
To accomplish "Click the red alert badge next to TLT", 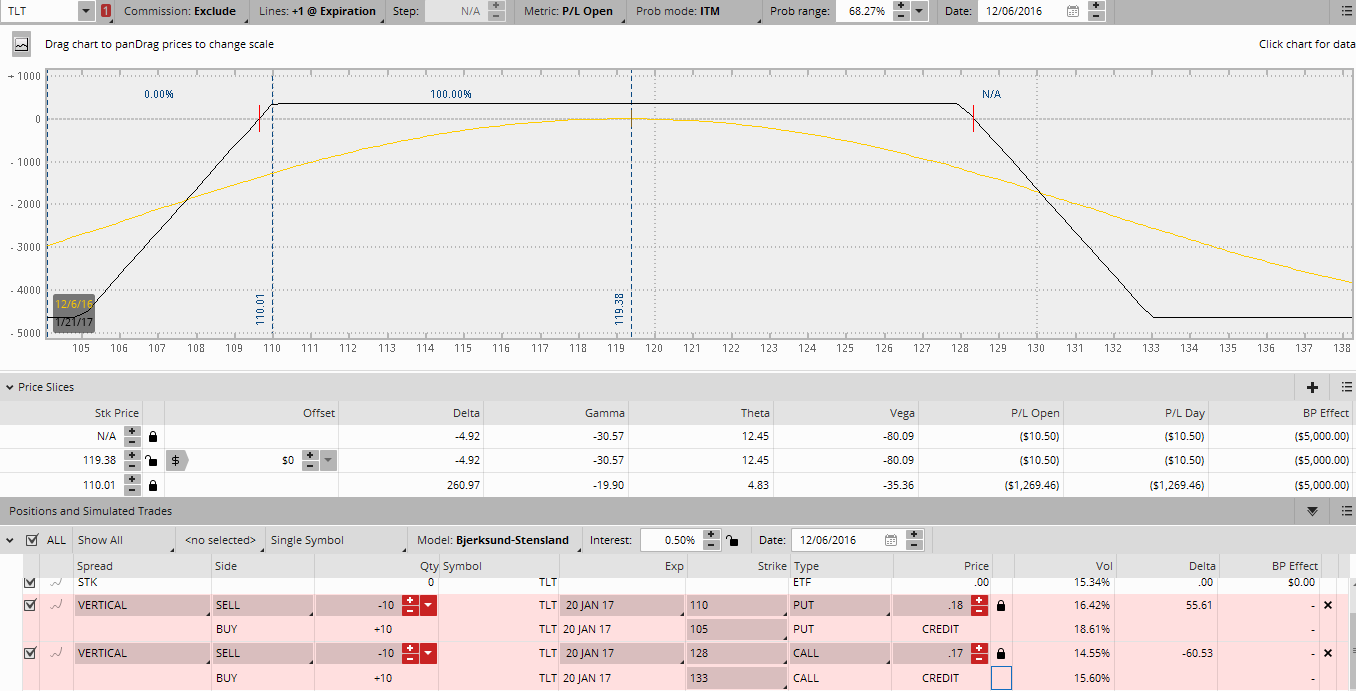I will [106, 11].
